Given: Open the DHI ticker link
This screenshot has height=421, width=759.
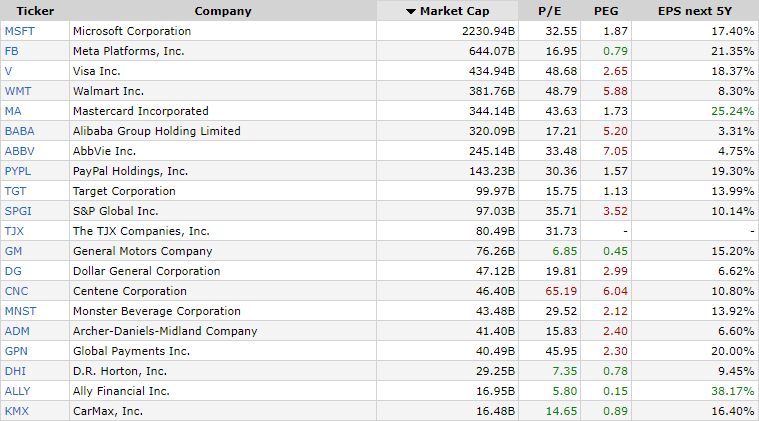Looking at the screenshot, I should [15, 371].
